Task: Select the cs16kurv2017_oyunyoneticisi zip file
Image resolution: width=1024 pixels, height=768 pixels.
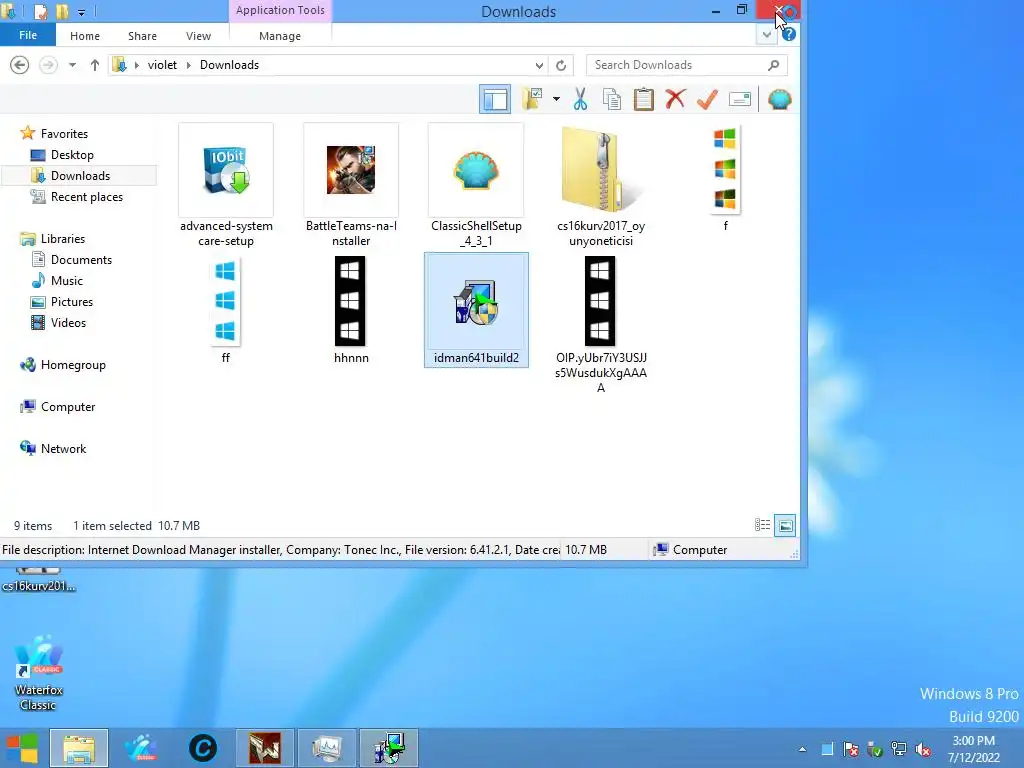Action: click(601, 185)
